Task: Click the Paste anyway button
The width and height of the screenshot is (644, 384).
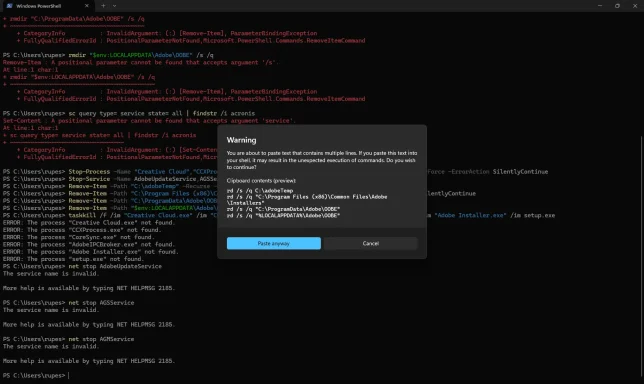Action: click(x=274, y=243)
